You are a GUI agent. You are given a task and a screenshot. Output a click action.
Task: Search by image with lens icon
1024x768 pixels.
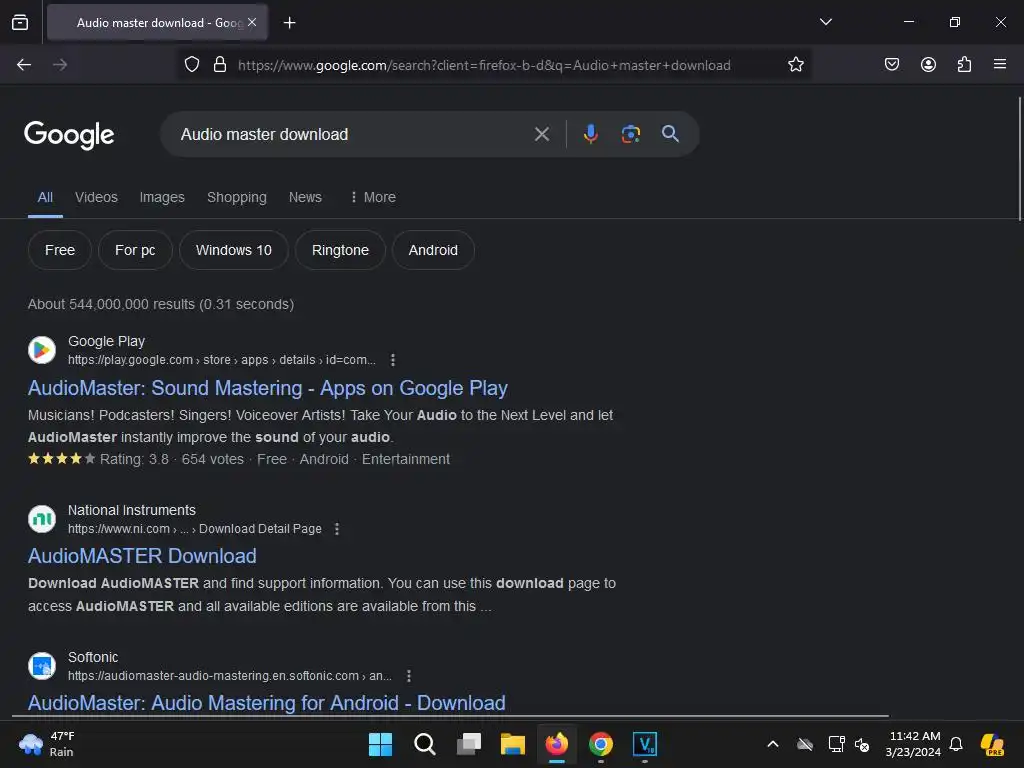[x=630, y=134]
